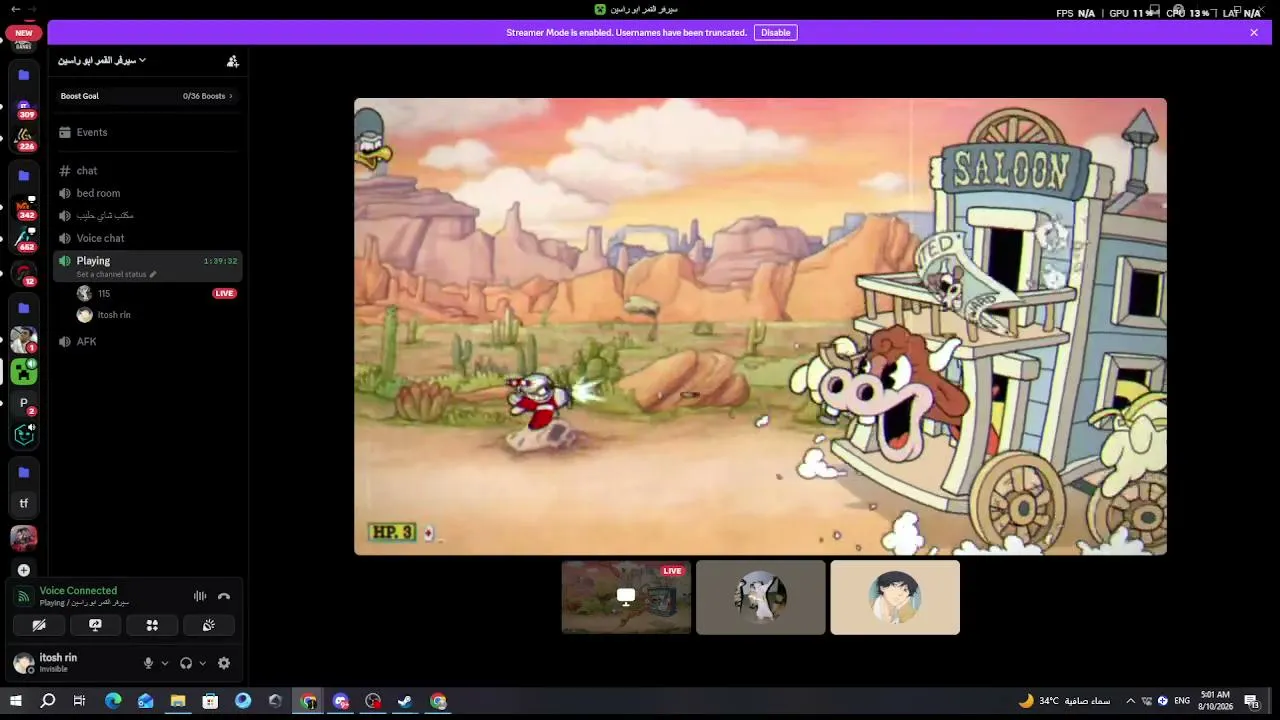Select the beige avatar participant tile
Viewport: 1280px width, 720px height.
895,597
